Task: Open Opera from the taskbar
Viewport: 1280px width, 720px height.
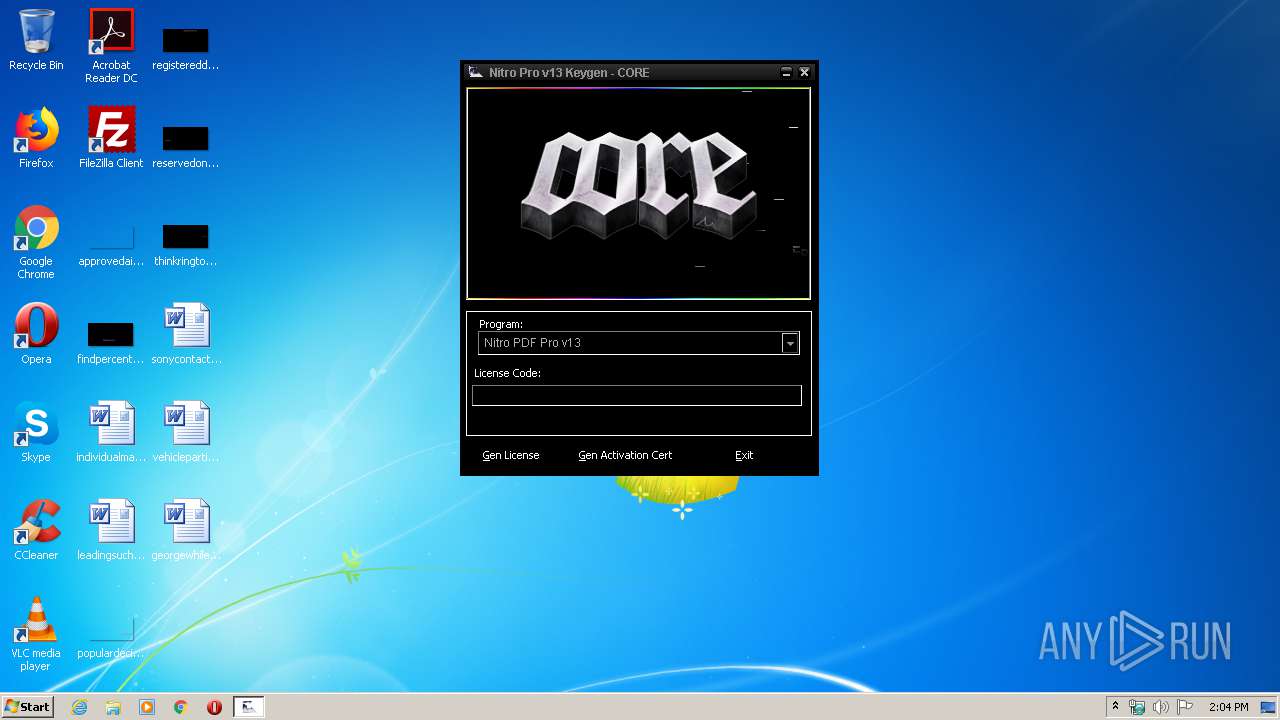Action: 214,707
